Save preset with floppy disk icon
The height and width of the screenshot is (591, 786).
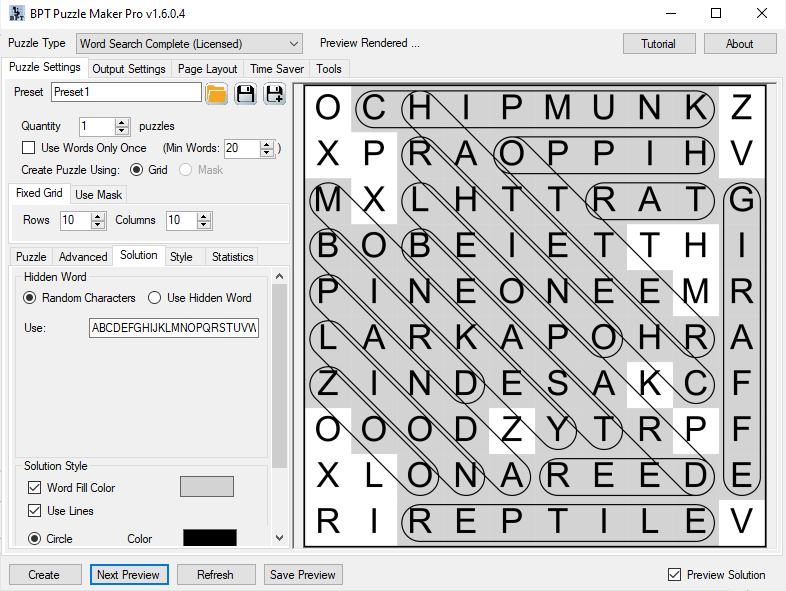(x=246, y=94)
